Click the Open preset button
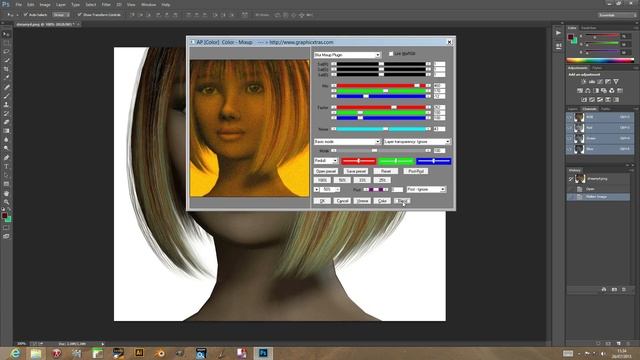640x360 pixels. (326, 171)
